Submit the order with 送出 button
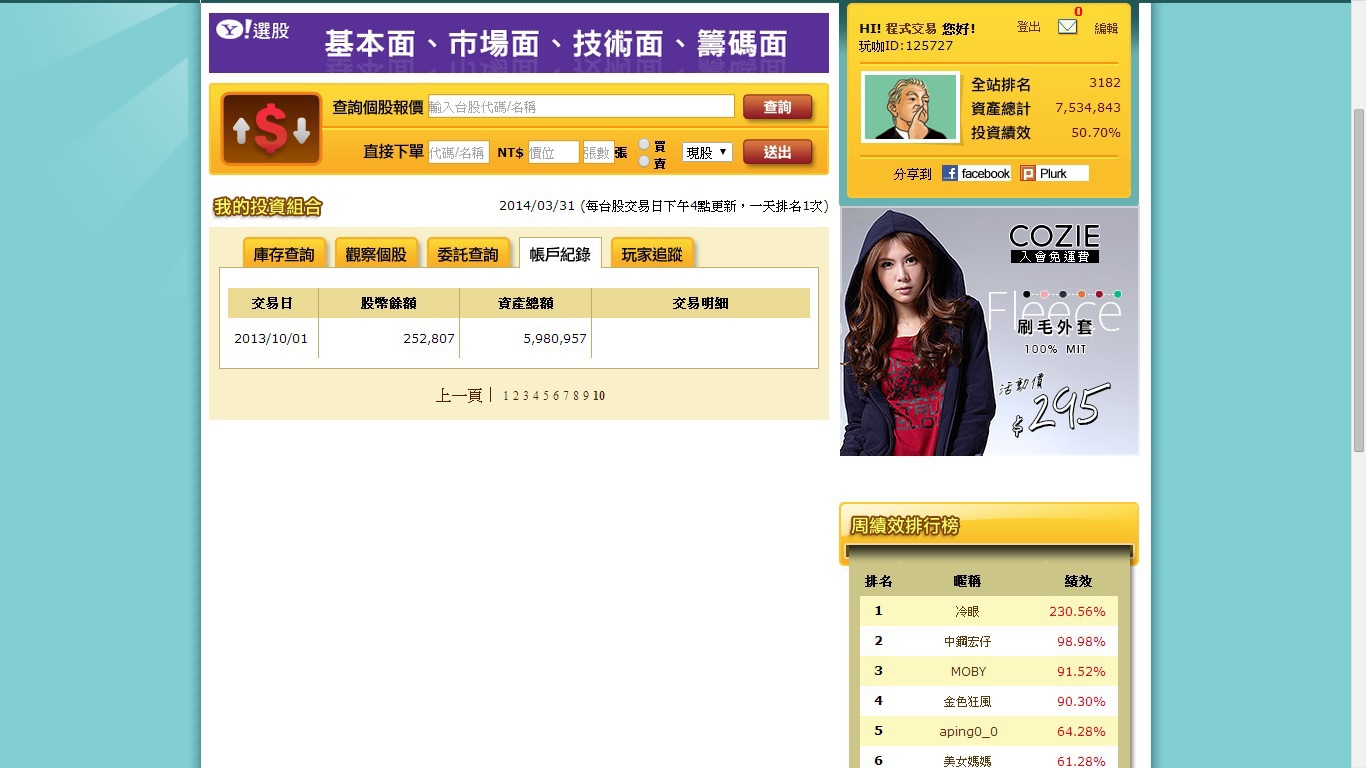1366x768 pixels. click(777, 153)
